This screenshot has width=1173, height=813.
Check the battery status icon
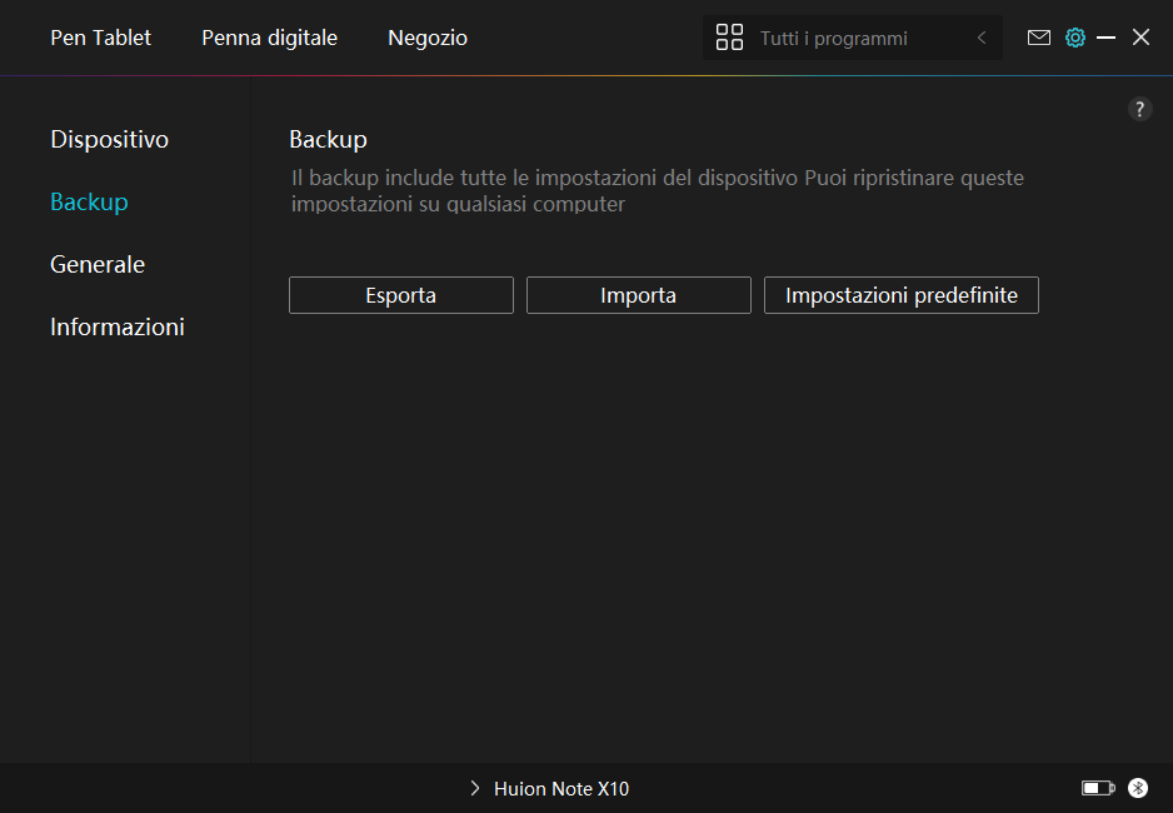click(1097, 789)
